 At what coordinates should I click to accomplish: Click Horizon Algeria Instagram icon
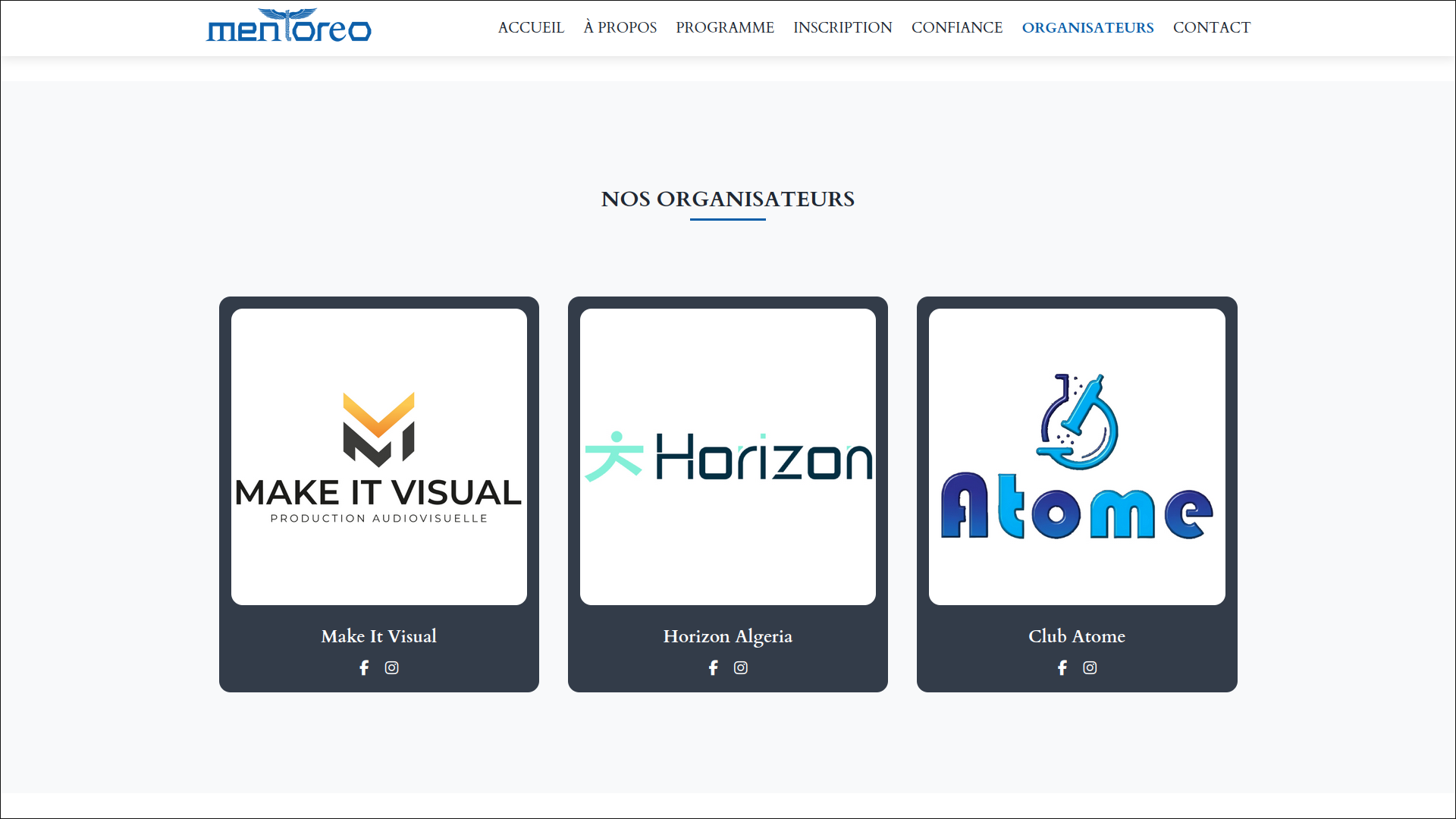tap(741, 668)
